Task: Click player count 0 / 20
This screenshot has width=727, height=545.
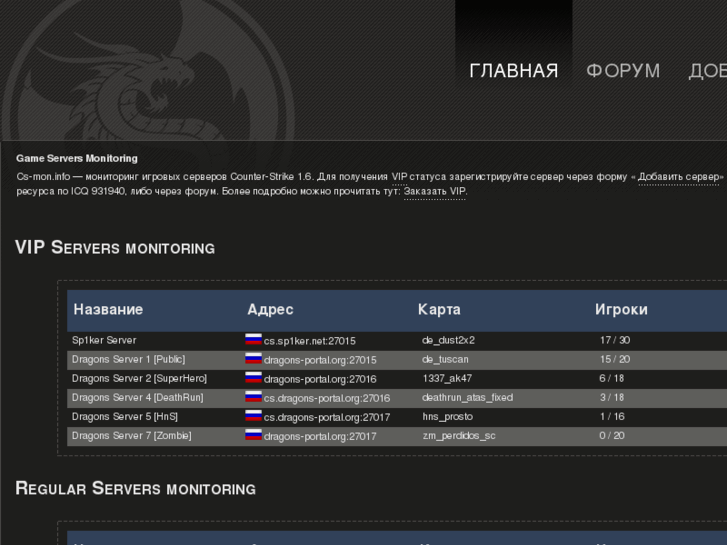Action: [612, 436]
